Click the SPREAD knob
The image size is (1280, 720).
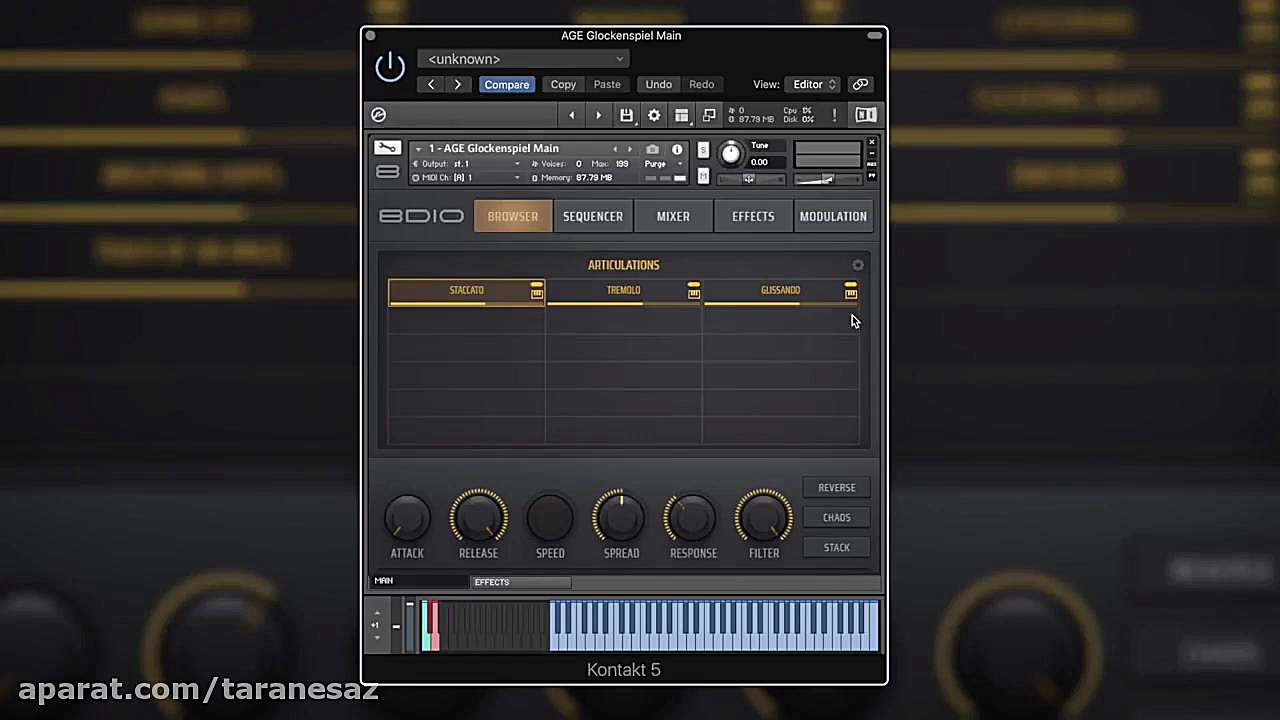pos(621,518)
